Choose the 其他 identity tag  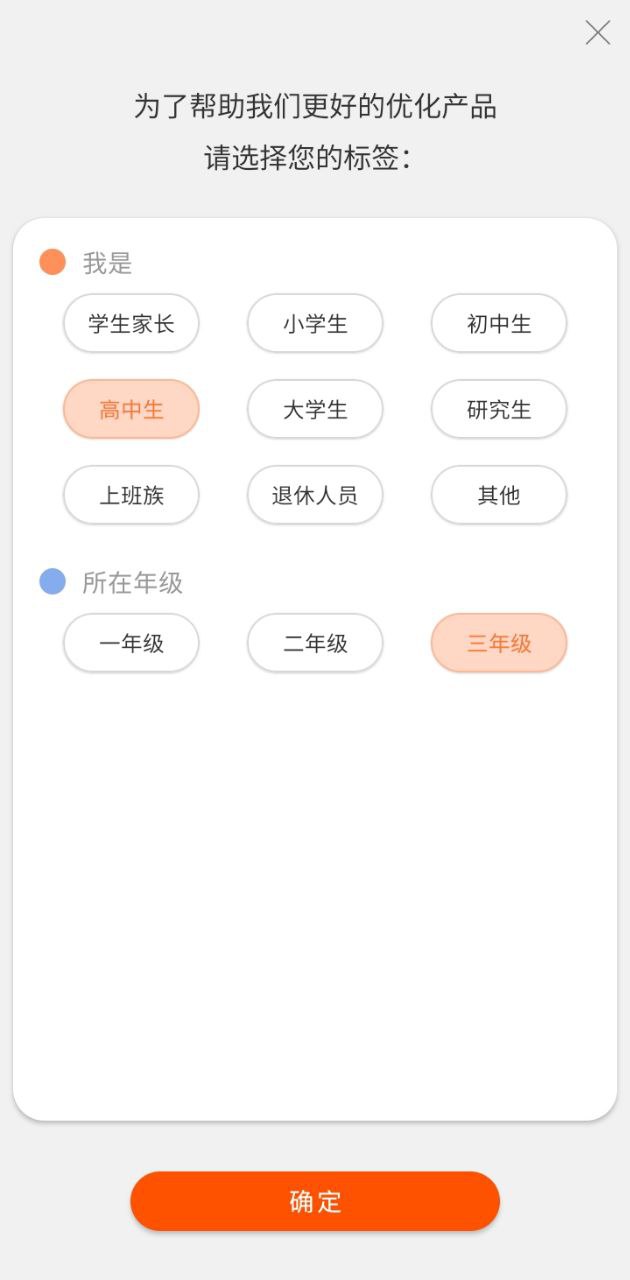(x=499, y=496)
